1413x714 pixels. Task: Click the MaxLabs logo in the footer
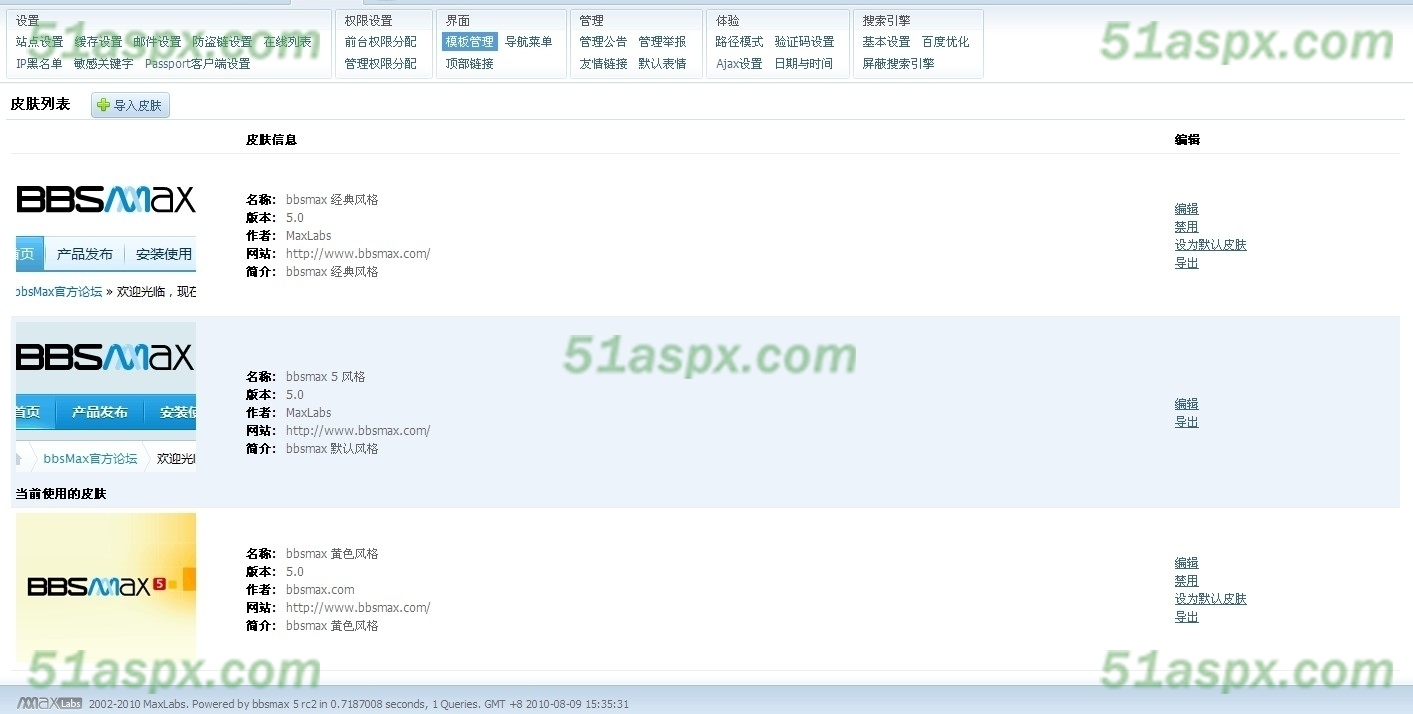tap(49, 703)
